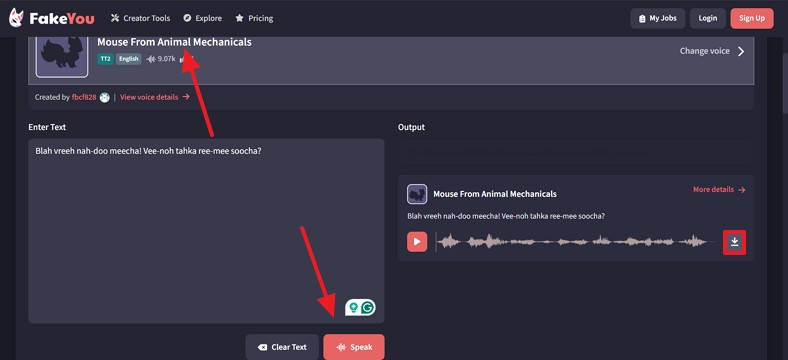Click the Speak button
This screenshot has height=360, width=788.
[354, 347]
